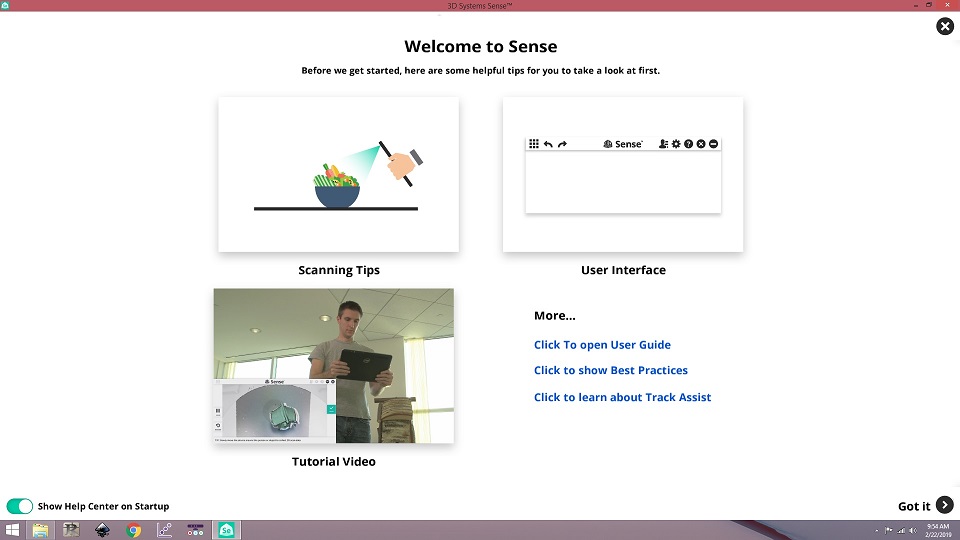
Task: Open the stone-textured P taskbar icon
Action: point(71,530)
